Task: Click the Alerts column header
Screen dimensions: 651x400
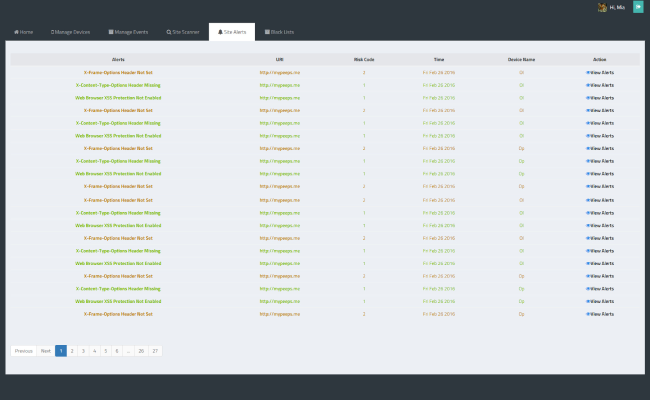Action: (x=118, y=59)
